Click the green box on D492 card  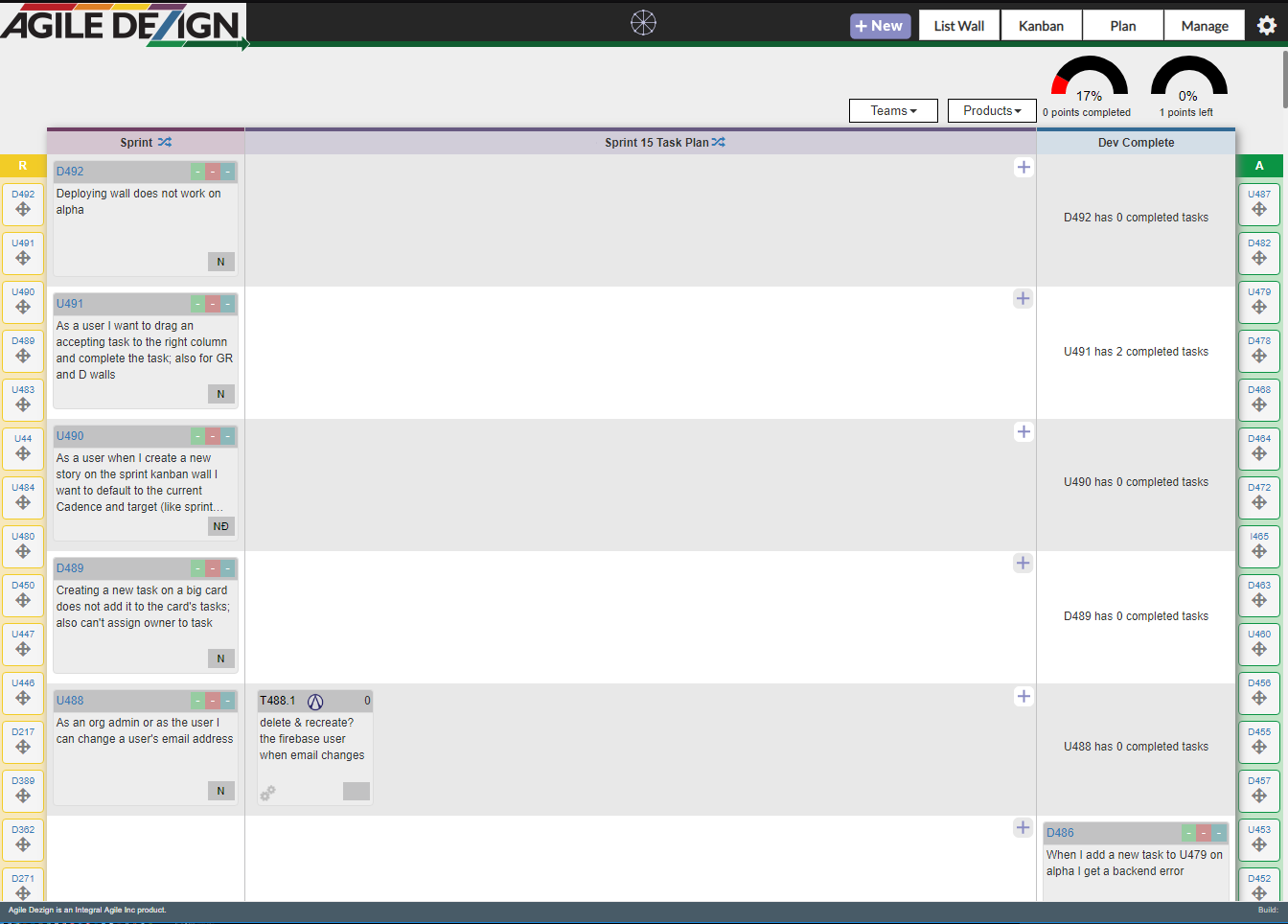click(197, 172)
